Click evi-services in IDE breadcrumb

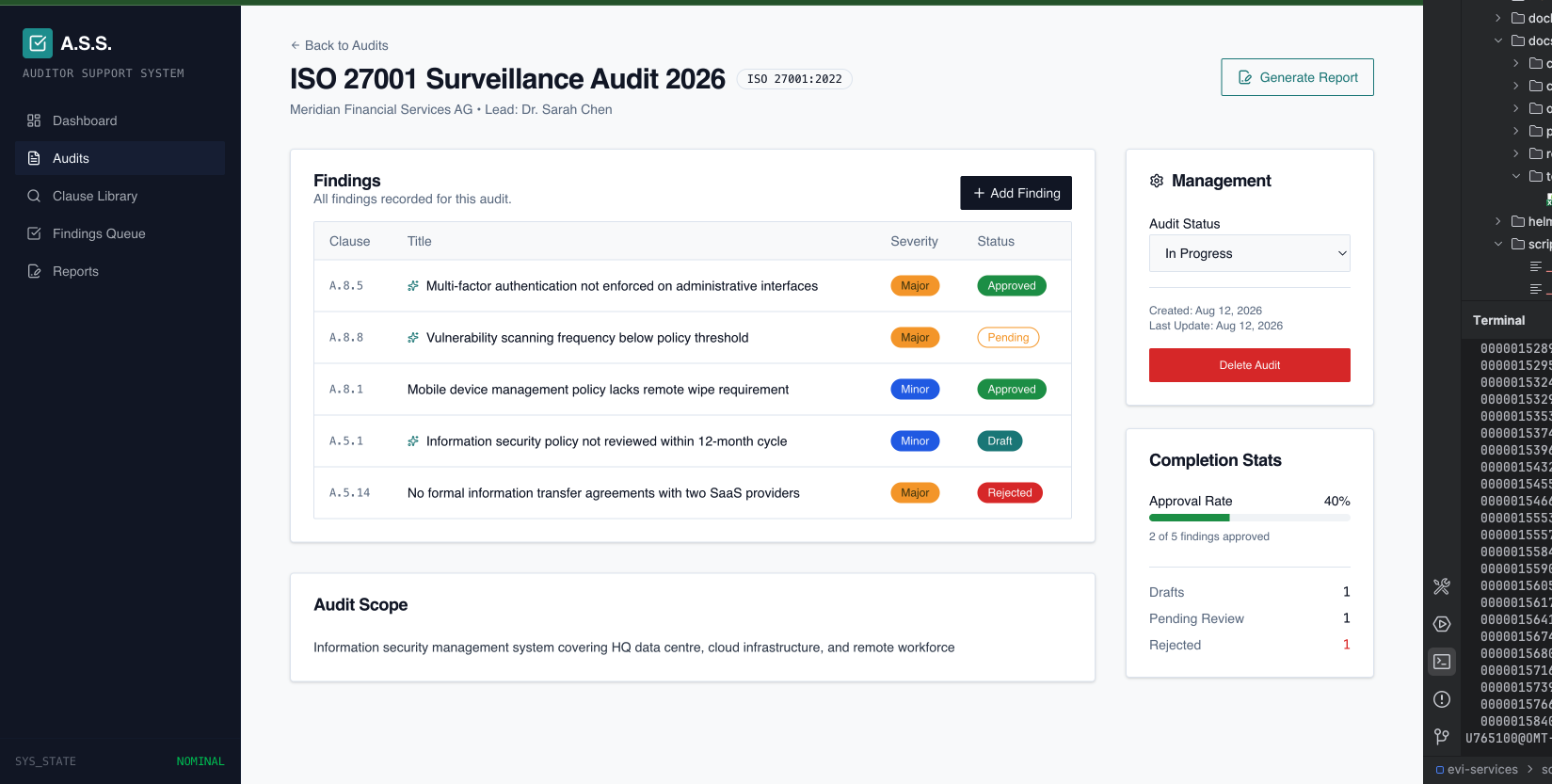click(x=1482, y=770)
